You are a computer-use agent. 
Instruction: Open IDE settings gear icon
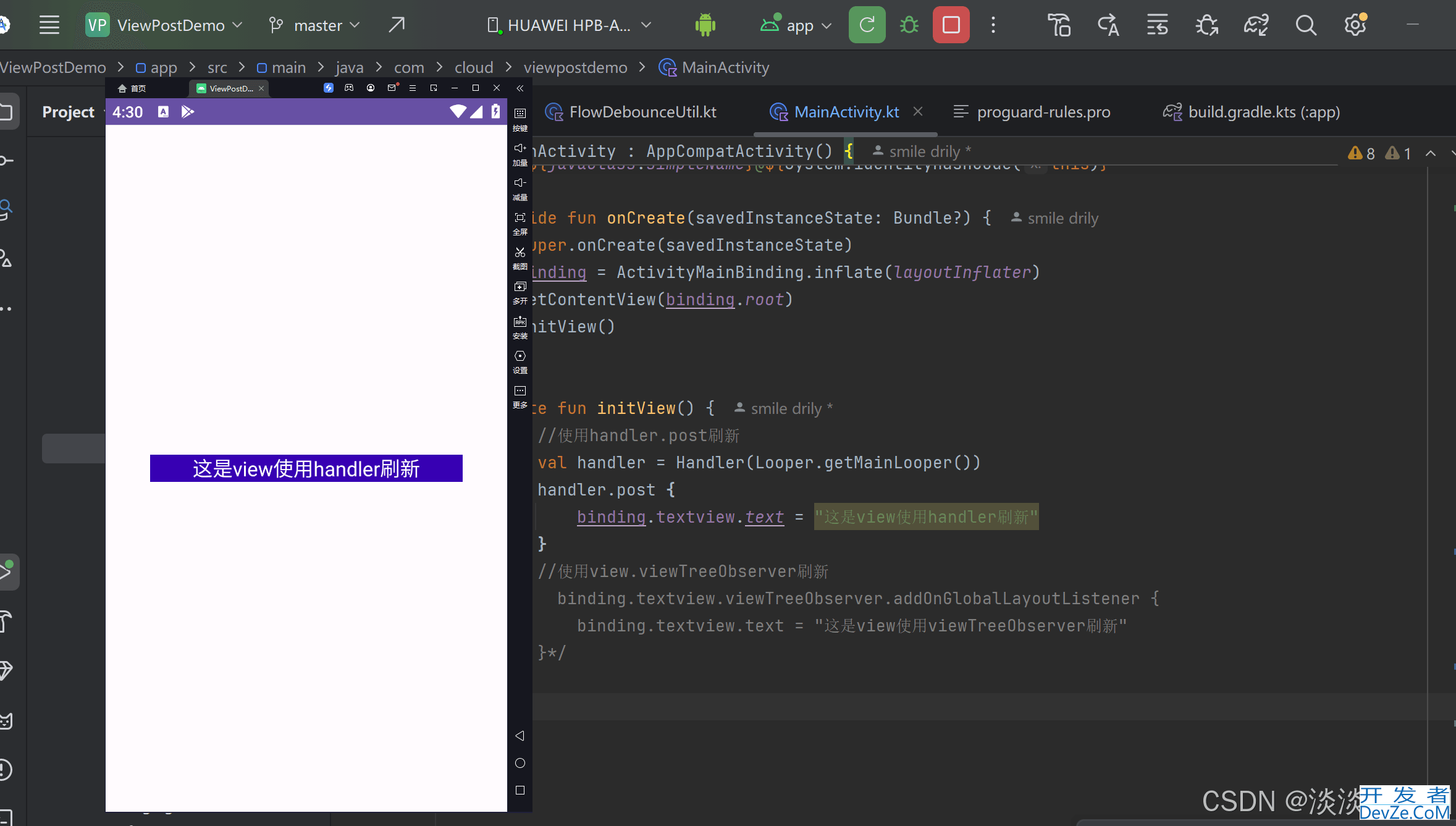pyautogui.click(x=1355, y=25)
